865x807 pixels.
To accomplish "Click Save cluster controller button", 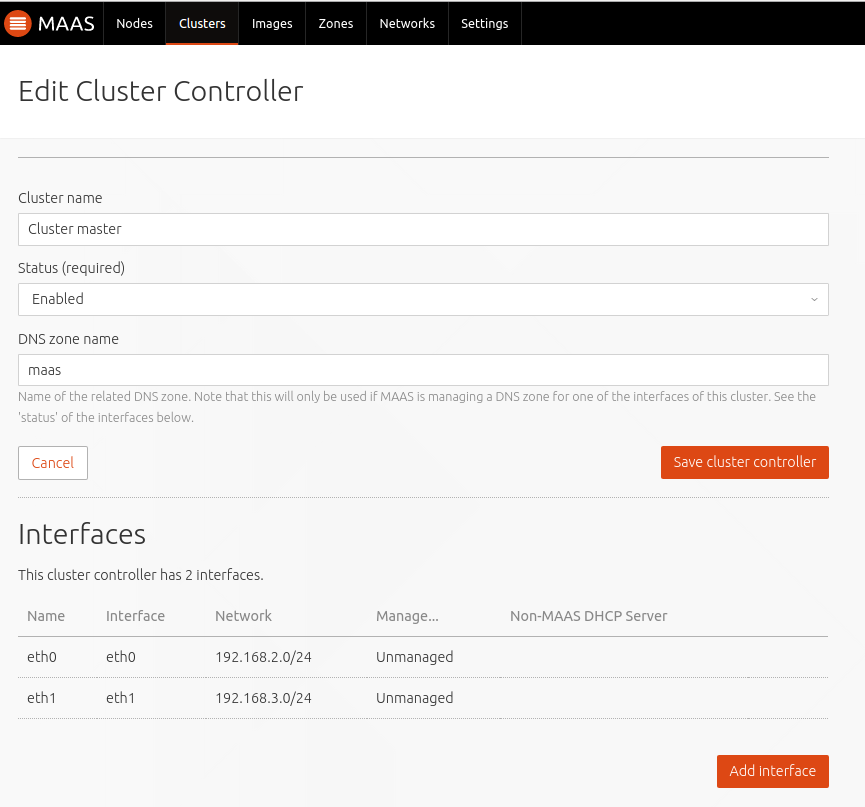I will (745, 462).
